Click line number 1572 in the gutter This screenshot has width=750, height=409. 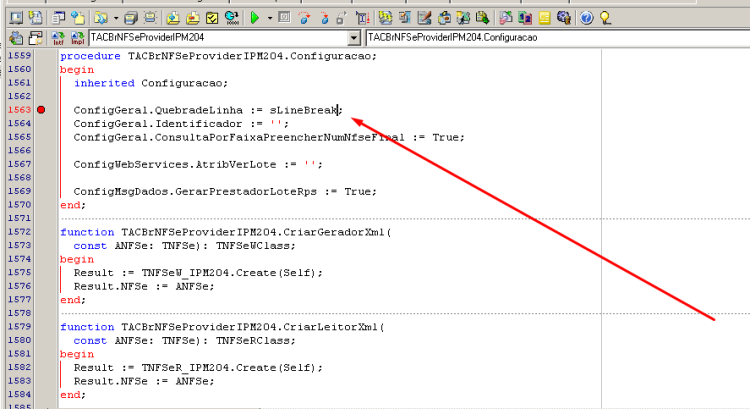tap(19, 232)
